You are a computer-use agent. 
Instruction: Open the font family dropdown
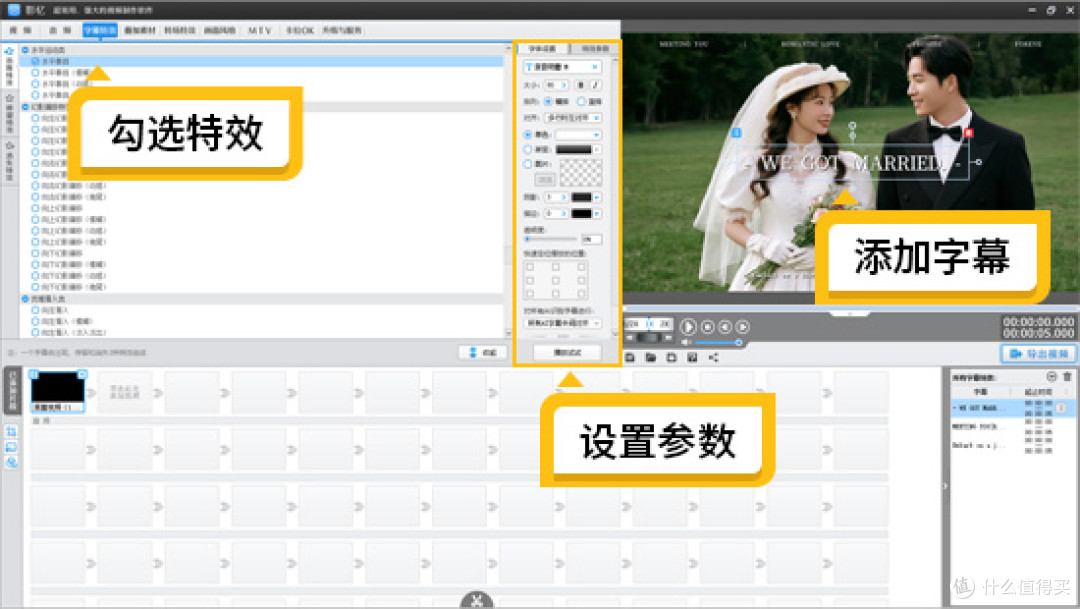(562, 67)
